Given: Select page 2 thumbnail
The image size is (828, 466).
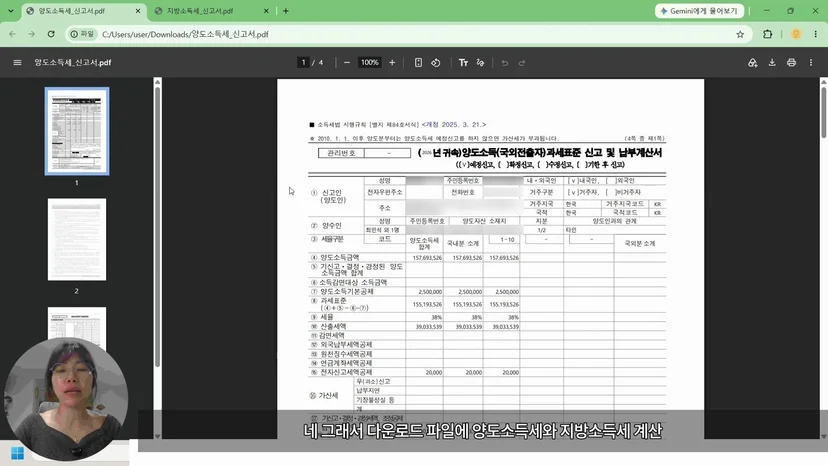Looking at the screenshot, I should [x=77, y=239].
